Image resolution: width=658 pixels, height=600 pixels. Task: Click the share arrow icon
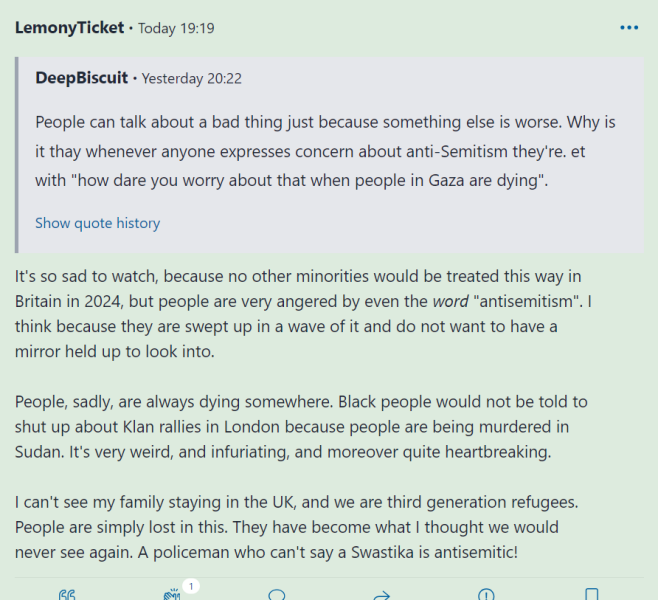pos(381,595)
